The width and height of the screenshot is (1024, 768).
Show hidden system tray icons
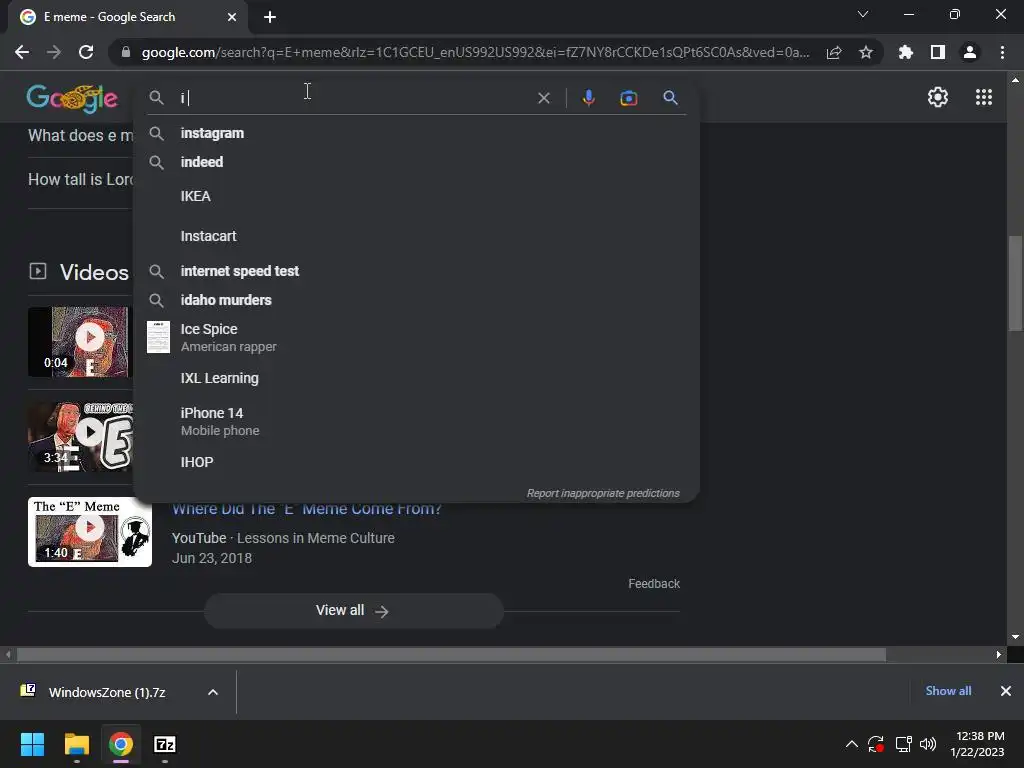(x=852, y=744)
